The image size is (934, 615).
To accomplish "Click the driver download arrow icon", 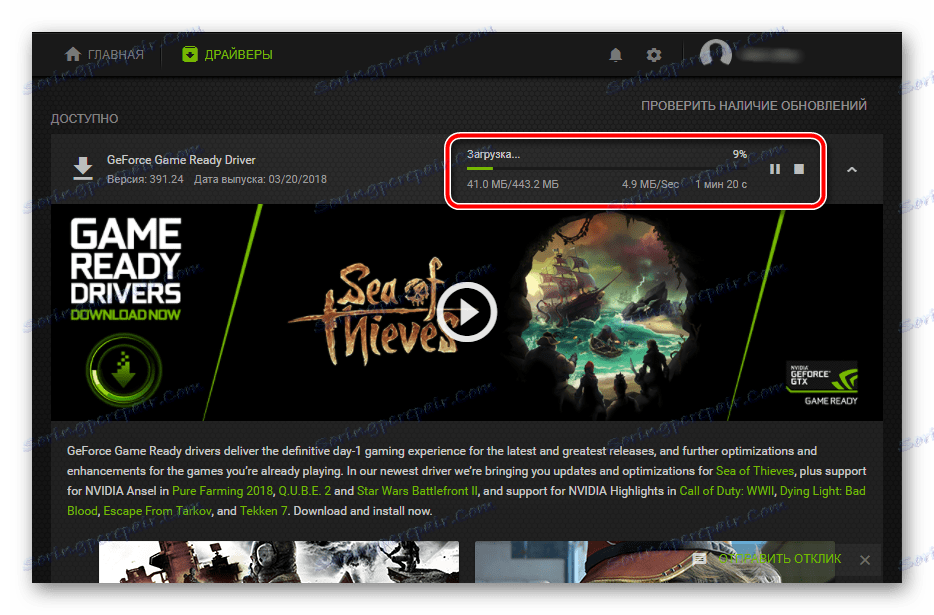I will (x=83, y=169).
